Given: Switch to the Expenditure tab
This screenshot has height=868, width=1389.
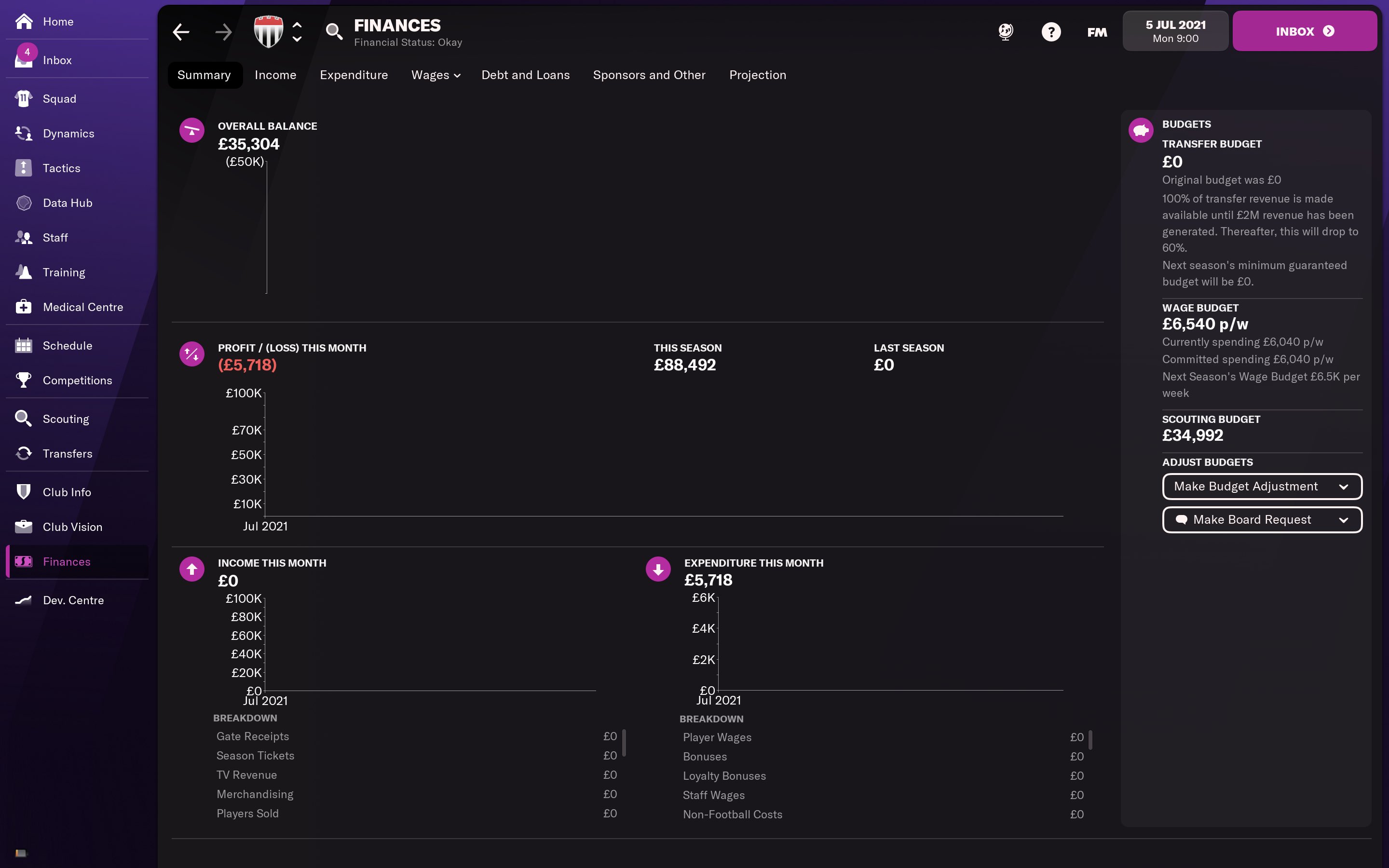Looking at the screenshot, I should point(354,75).
